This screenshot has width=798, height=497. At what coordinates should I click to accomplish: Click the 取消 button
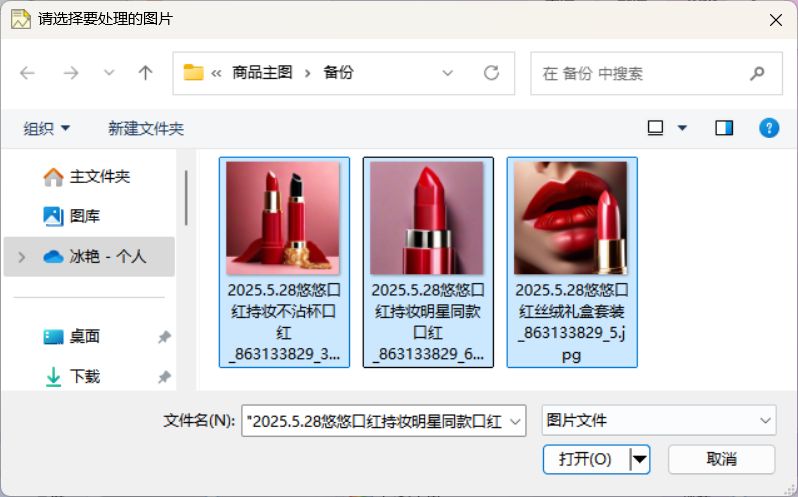coord(722,459)
